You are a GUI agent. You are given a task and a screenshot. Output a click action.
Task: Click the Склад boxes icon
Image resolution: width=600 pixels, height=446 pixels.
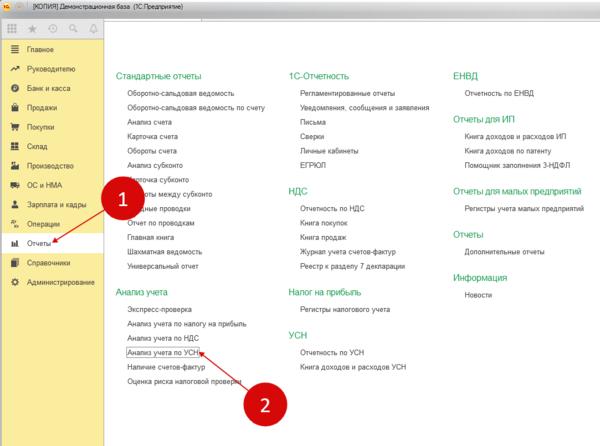pos(15,146)
